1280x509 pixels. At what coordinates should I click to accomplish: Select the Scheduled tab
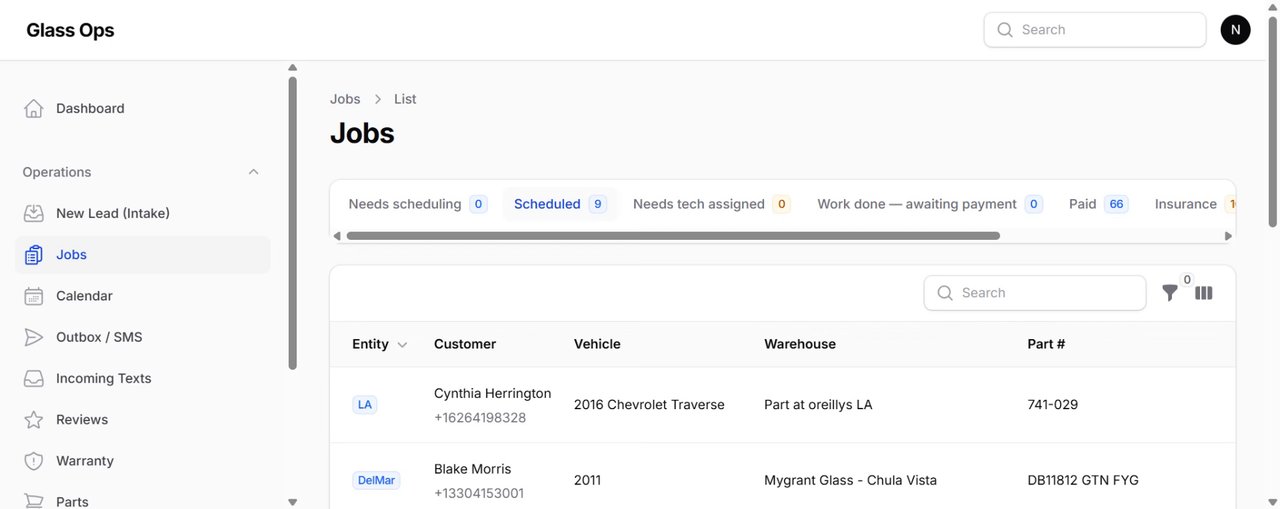point(560,204)
